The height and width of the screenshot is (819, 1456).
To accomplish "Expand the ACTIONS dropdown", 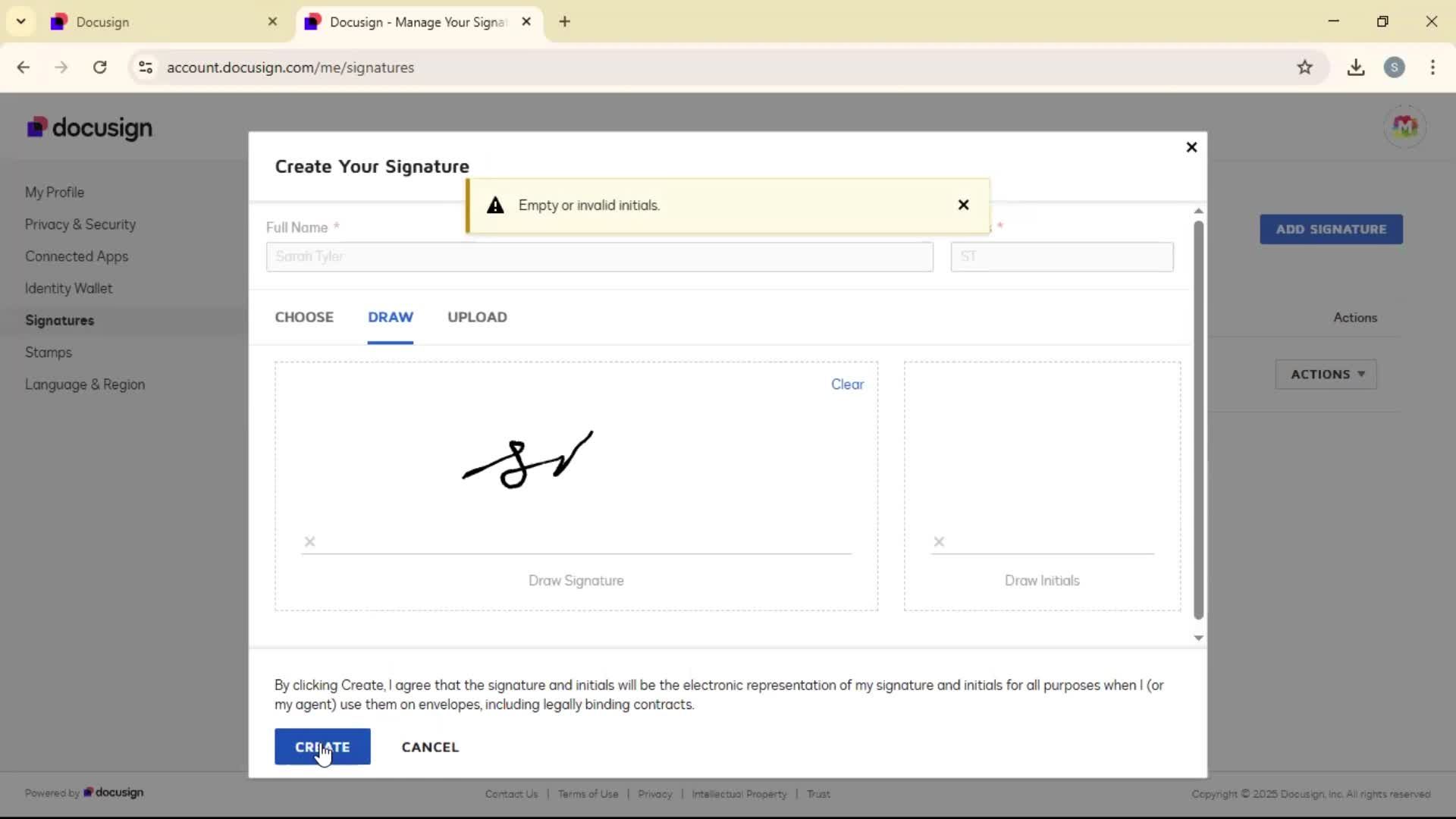I will (1326, 375).
